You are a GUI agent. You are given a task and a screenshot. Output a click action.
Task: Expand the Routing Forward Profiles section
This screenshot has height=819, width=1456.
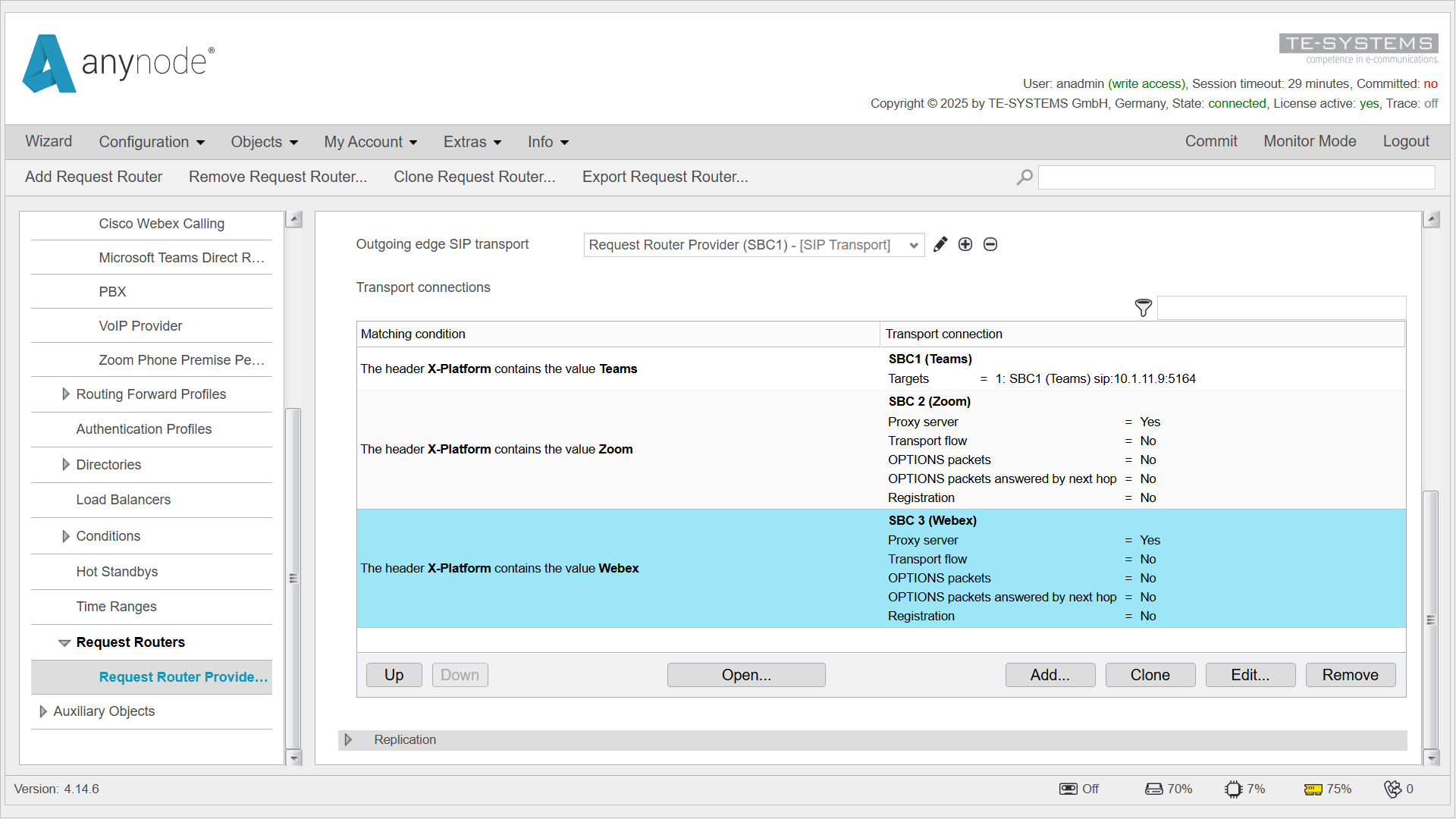point(65,394)
